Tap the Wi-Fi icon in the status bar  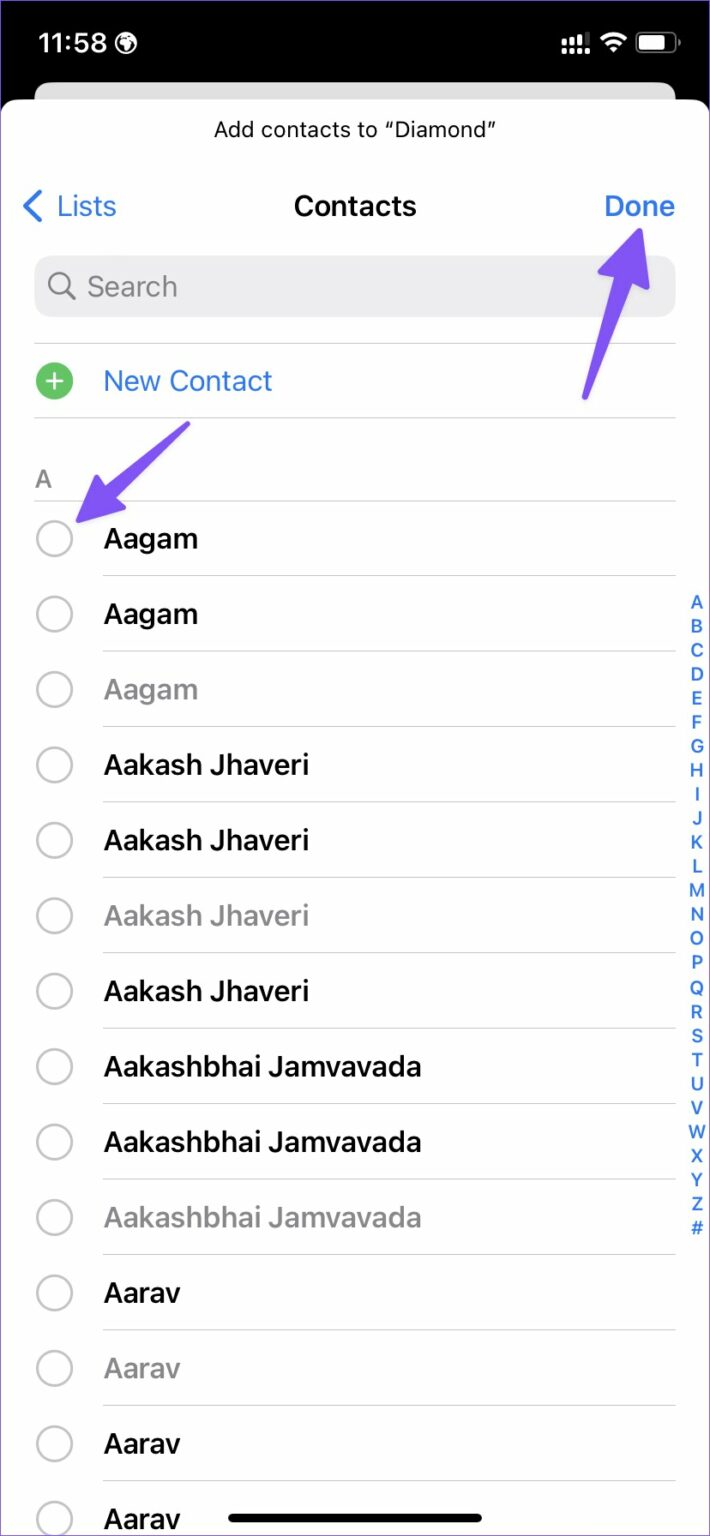(613, 42)
